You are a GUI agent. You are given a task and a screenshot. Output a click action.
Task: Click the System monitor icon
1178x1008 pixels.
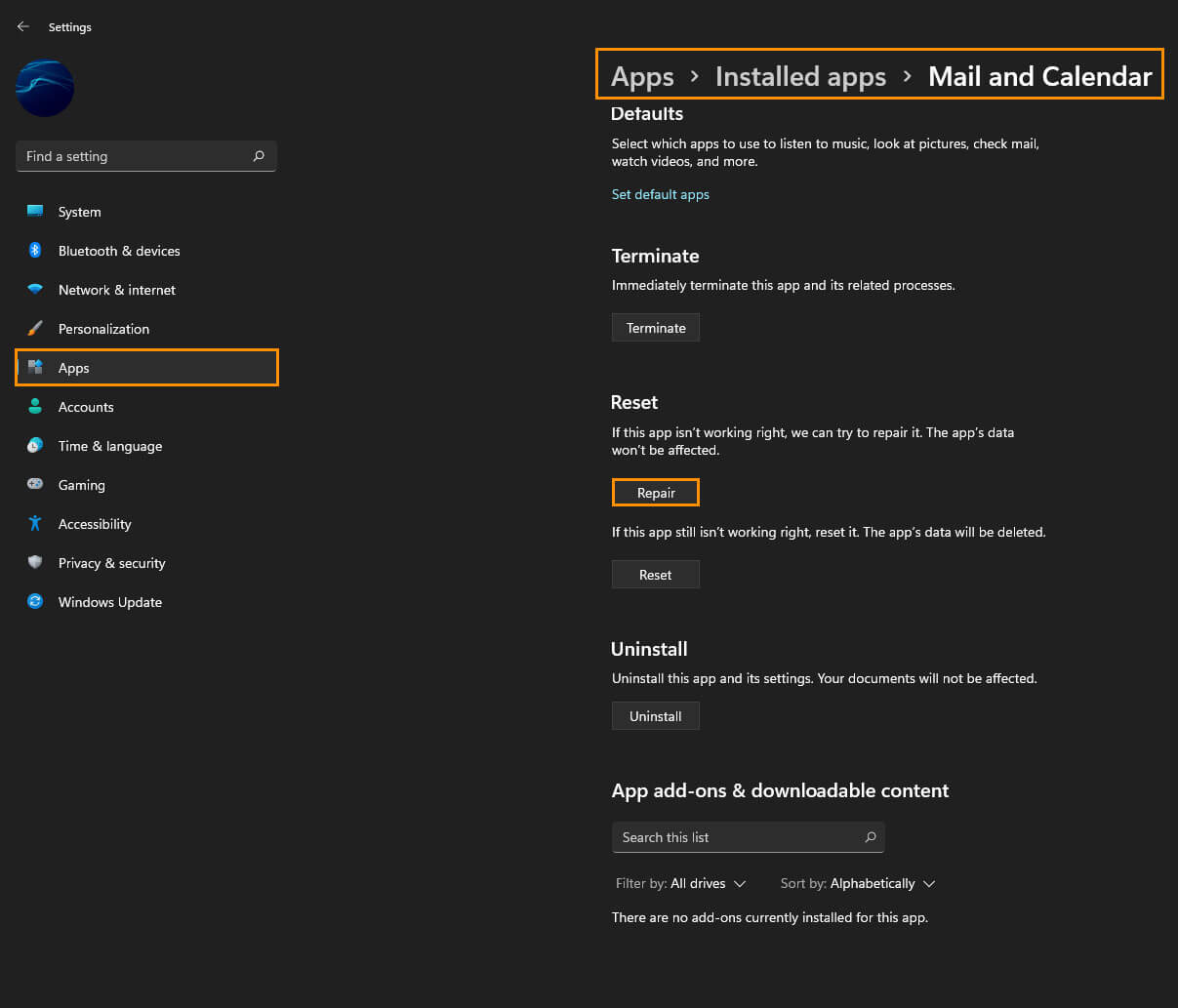(35, 212)
